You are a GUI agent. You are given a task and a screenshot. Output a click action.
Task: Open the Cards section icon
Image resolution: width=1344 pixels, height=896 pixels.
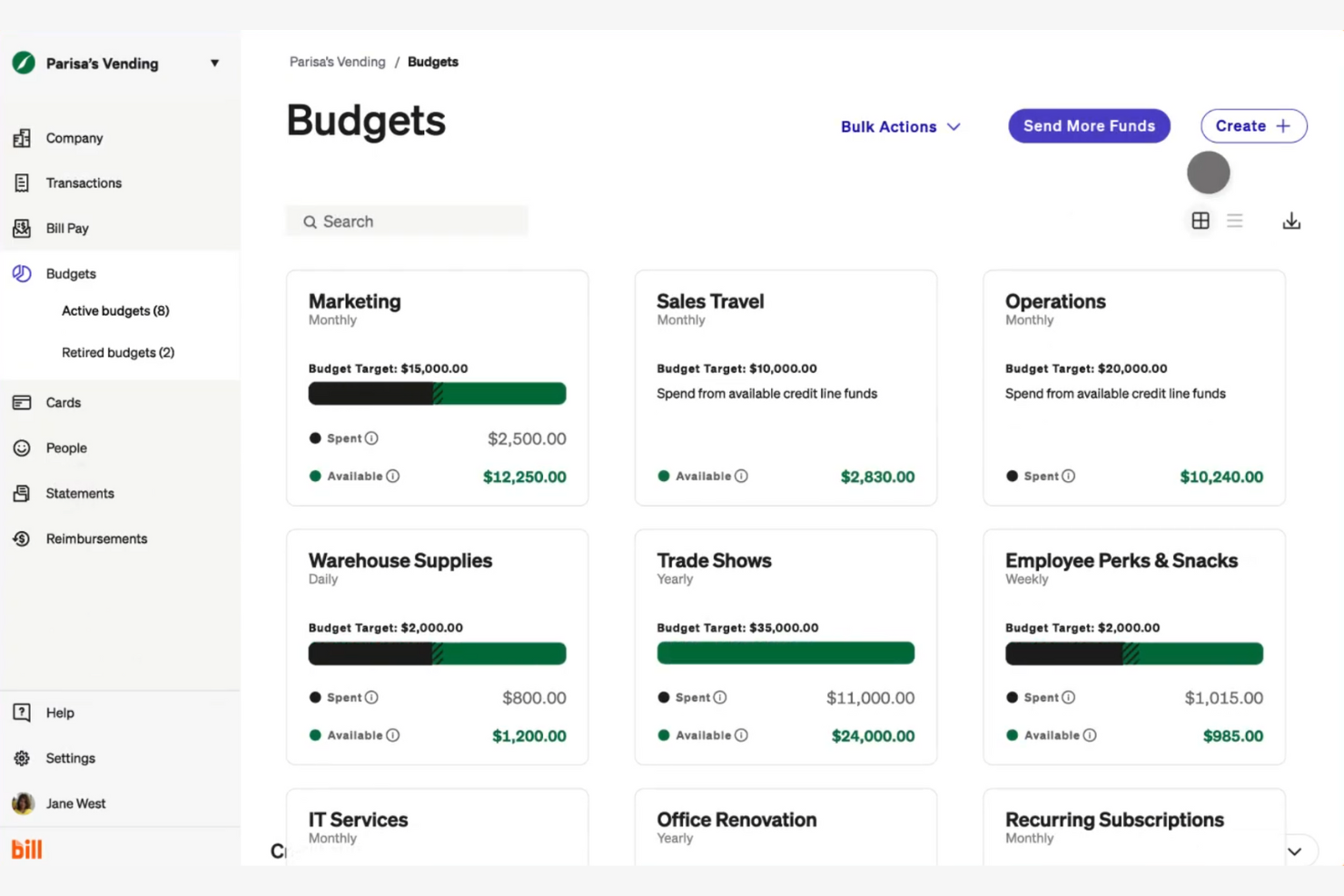(23, 402)
